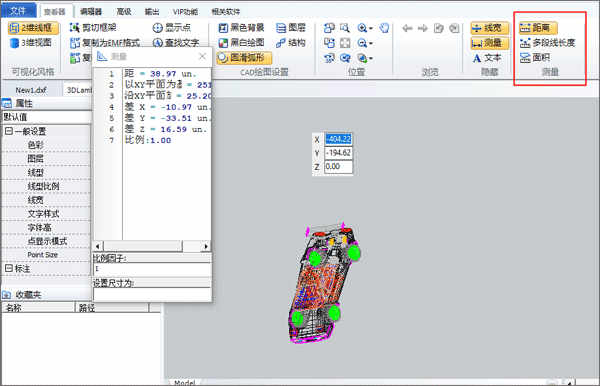Viewport: 600px width, 386px height.
Task: Choose the 多段线长度 polyline length tool
Action: [x=548, y=42]
